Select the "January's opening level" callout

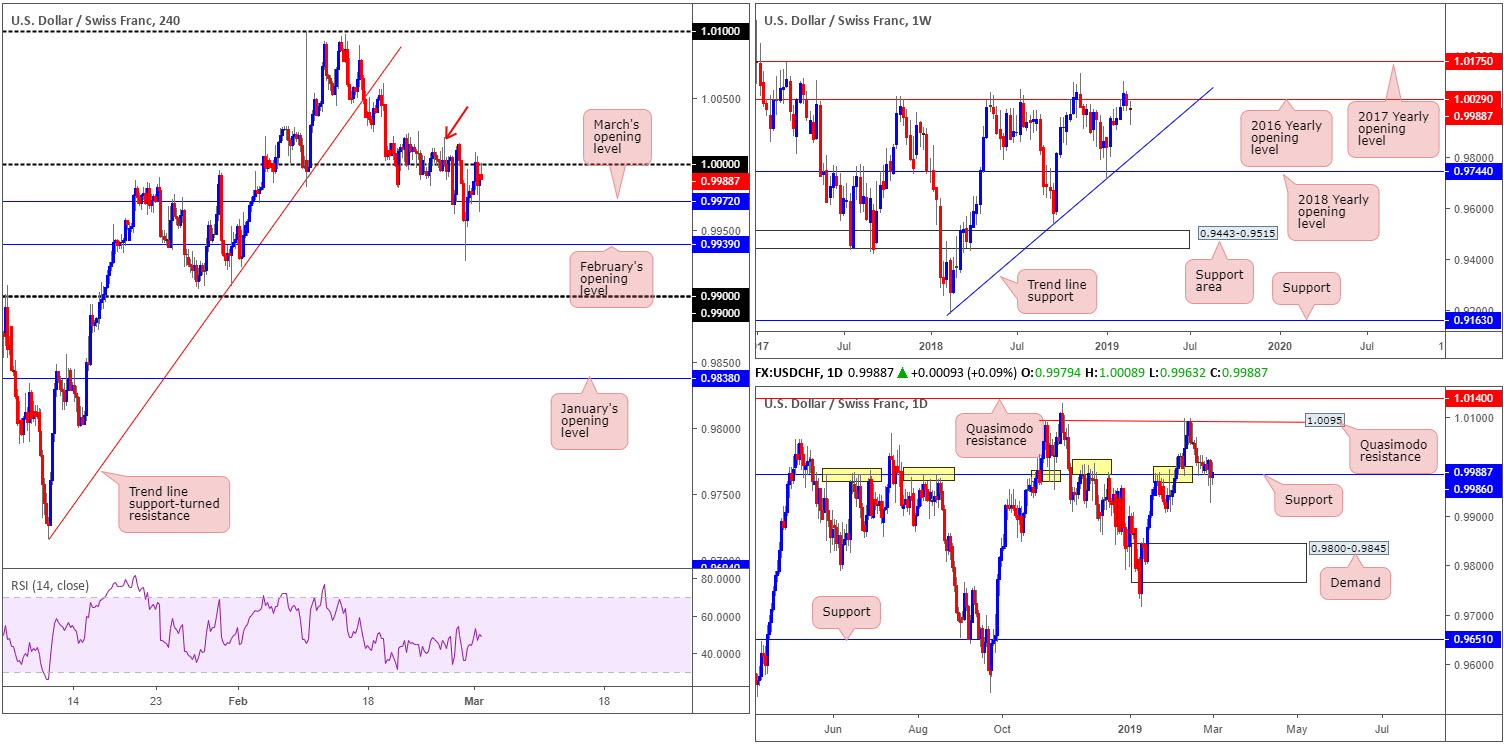[588, 420]
